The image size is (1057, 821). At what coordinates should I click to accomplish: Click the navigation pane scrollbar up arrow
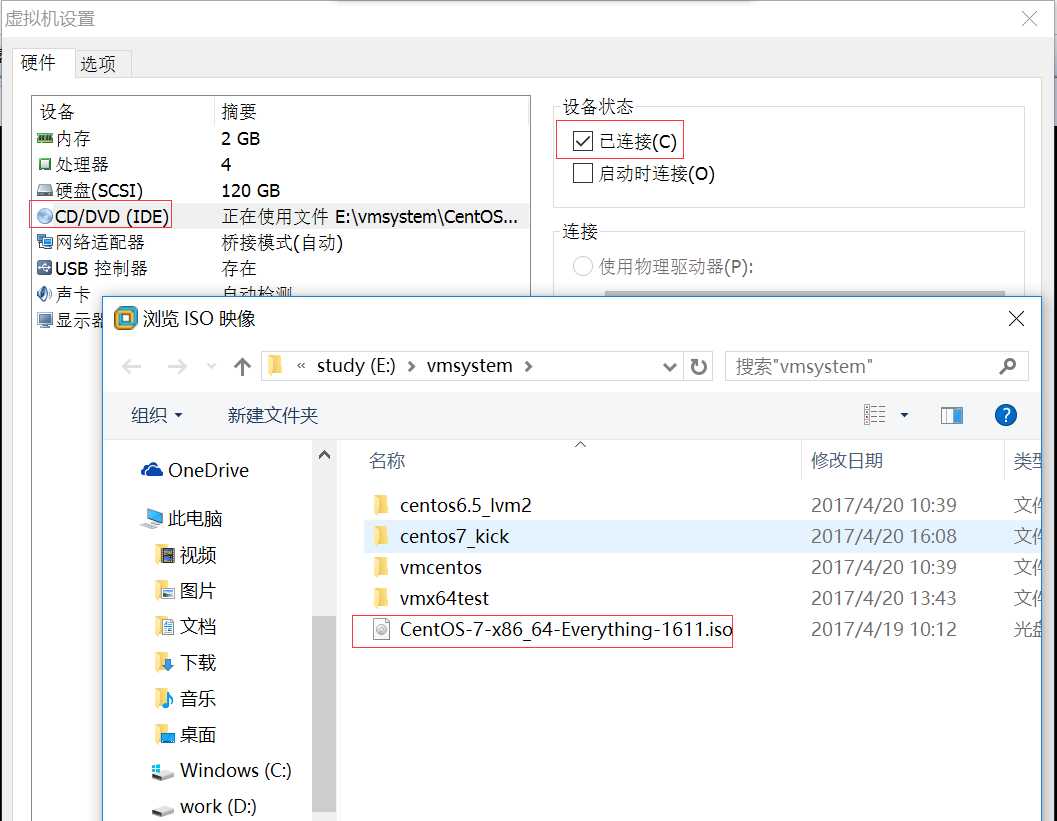[x=324, y=455]
